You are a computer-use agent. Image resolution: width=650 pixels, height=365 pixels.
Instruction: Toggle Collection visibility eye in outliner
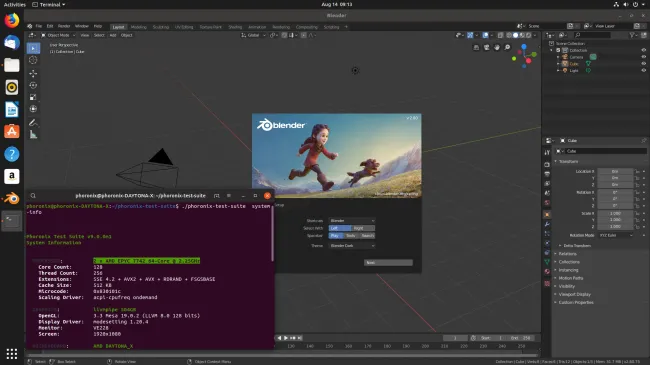tap(643, 50)
